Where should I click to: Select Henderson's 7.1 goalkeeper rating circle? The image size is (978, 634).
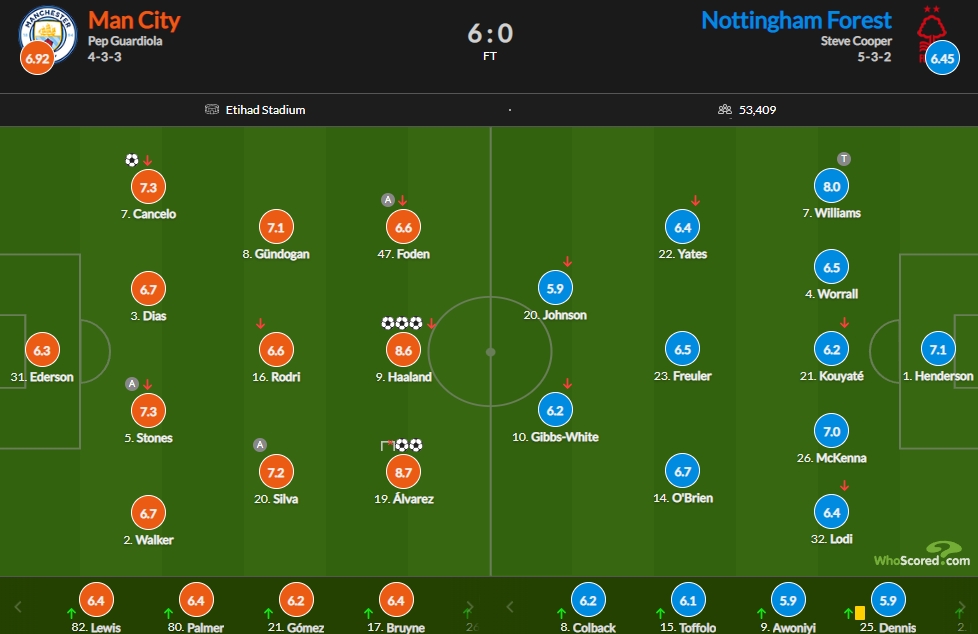point(938,349)
